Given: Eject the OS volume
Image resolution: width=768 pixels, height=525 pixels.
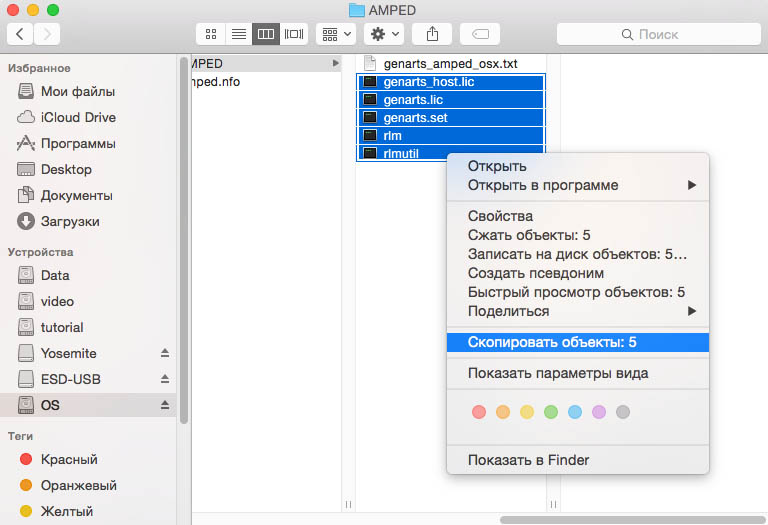Looking at the screenshot, I should coord(165,405).
